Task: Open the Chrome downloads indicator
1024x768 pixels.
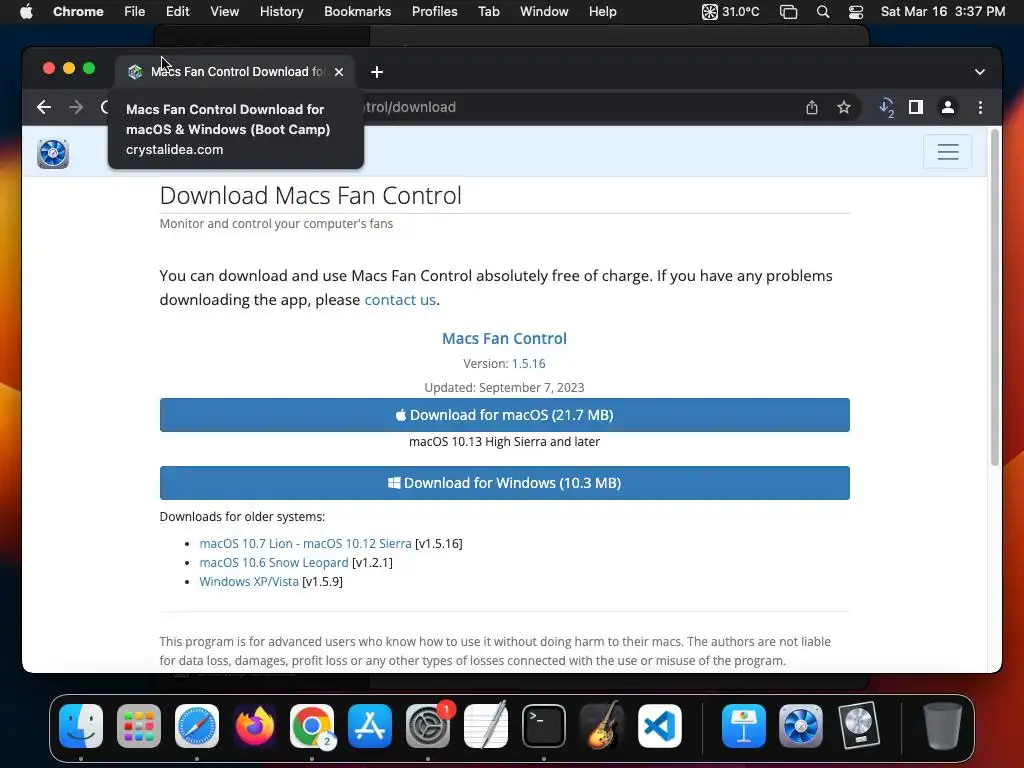Action: 886,107
